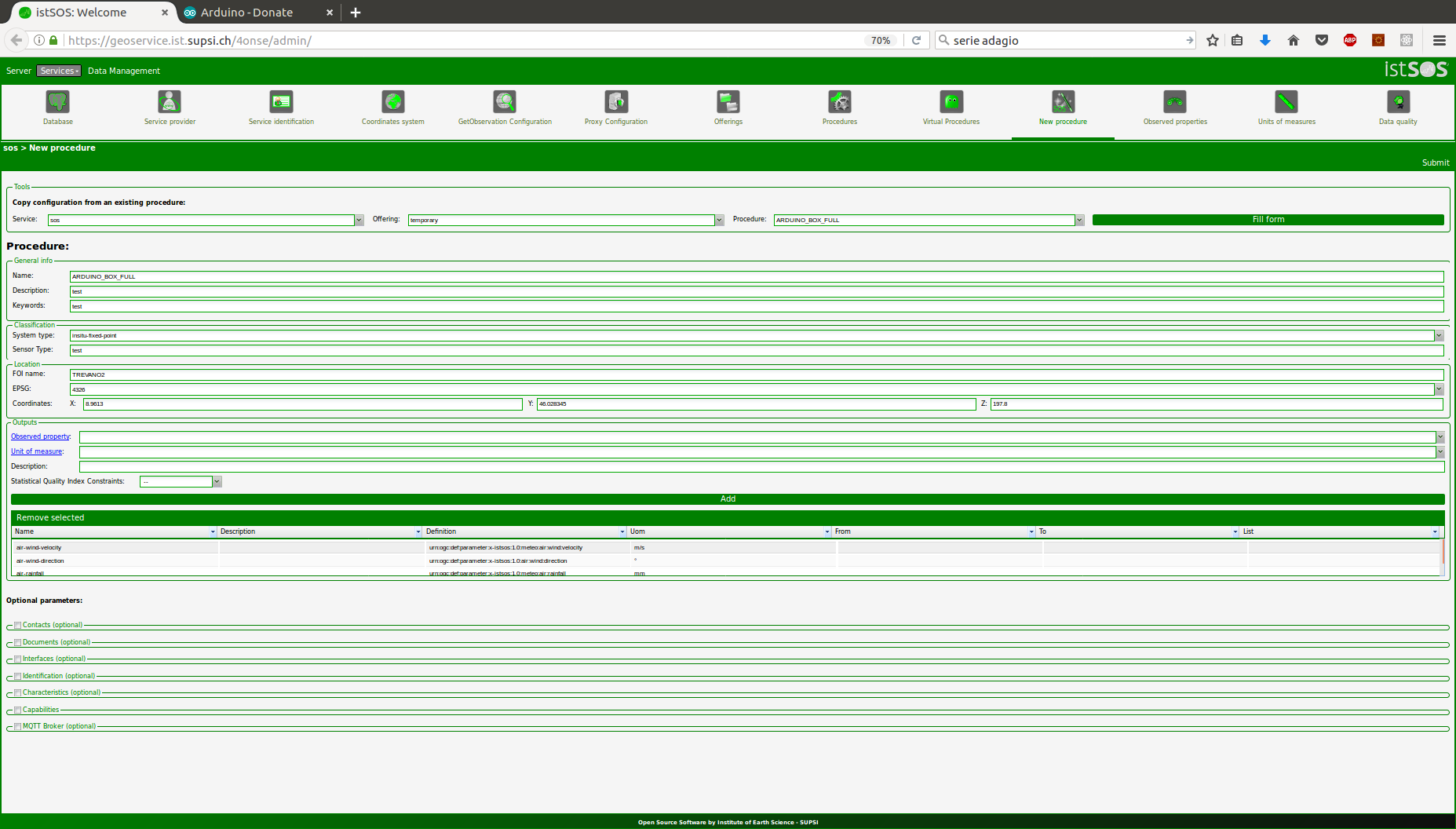Select the Offerings icon

click(728, 102)
